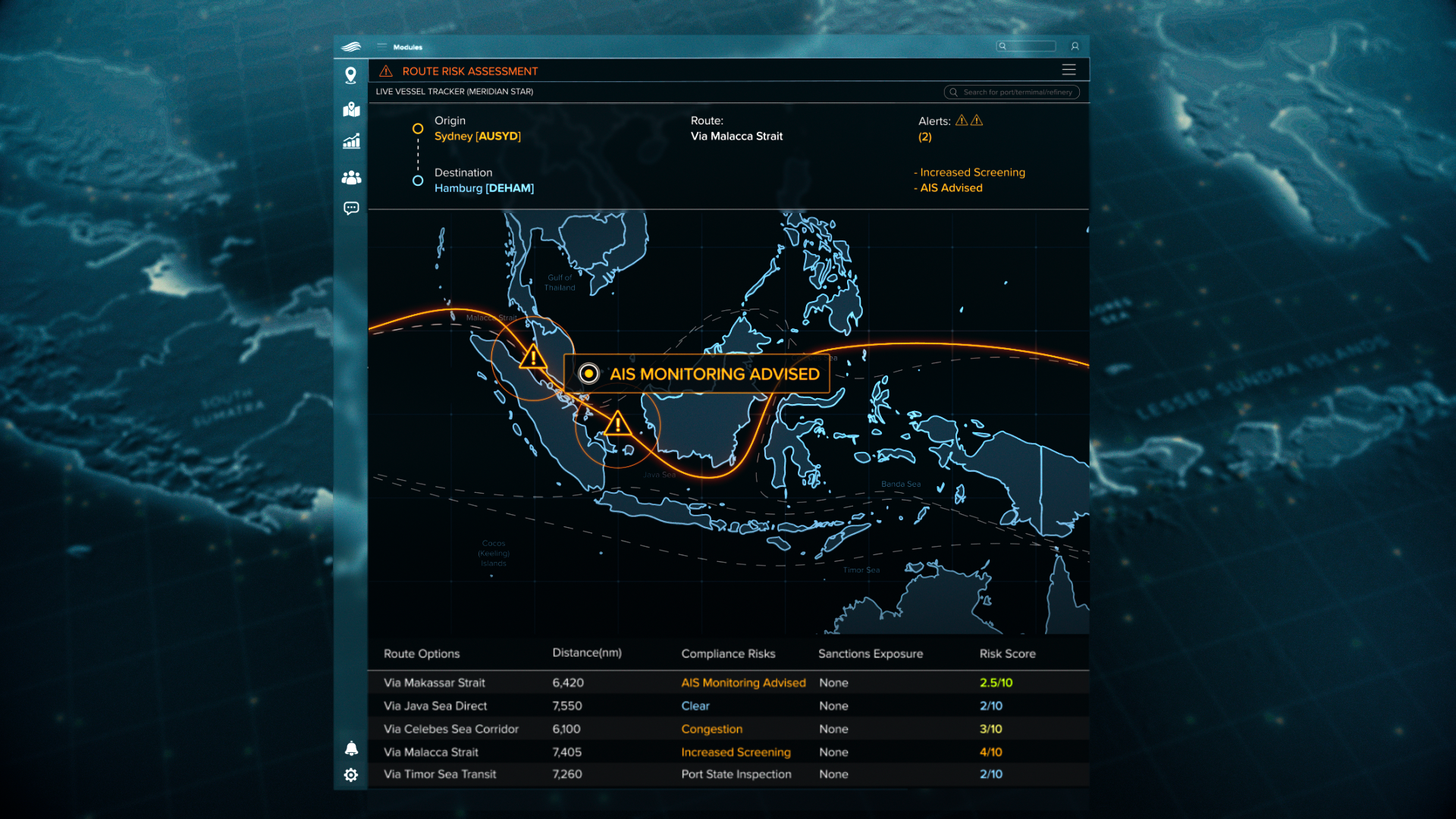
Task: Switch to the Live Vessel Tracker tab
Action: (x=453, y=91)
